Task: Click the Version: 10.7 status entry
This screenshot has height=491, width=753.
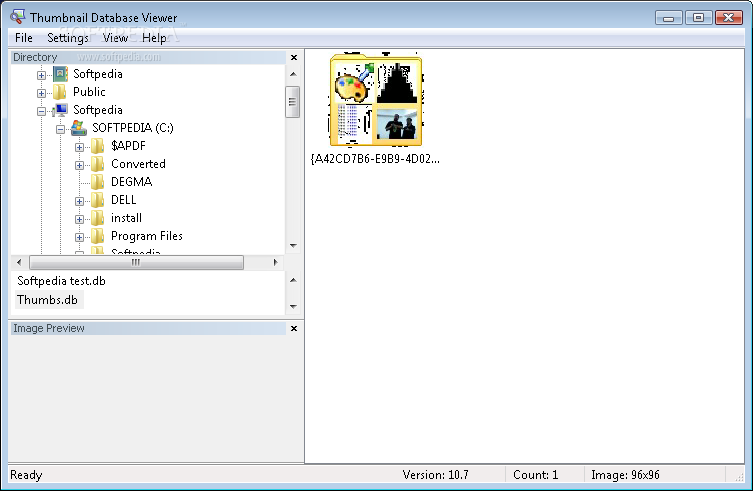Action: (435, 475)
